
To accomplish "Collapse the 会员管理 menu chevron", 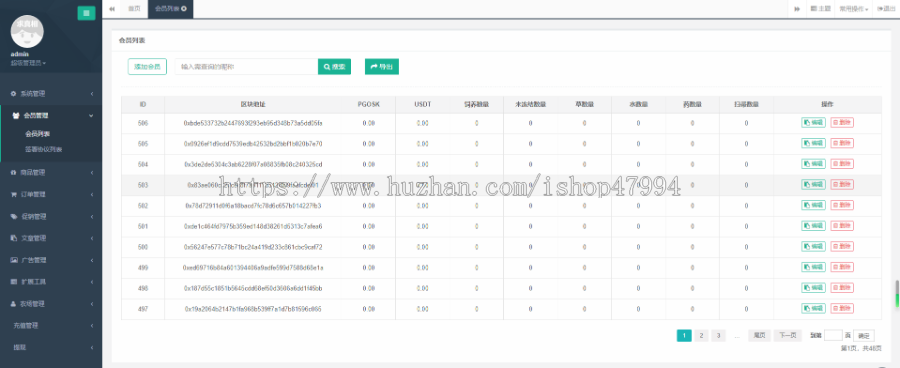I will [91, 115].
